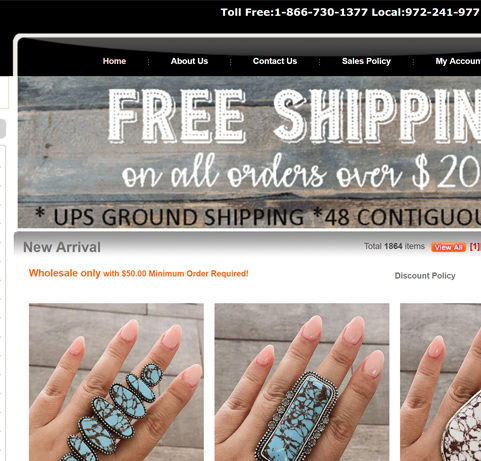Go to the Home page
This screenshot has height=461, width=481.
tap(114, 61)
